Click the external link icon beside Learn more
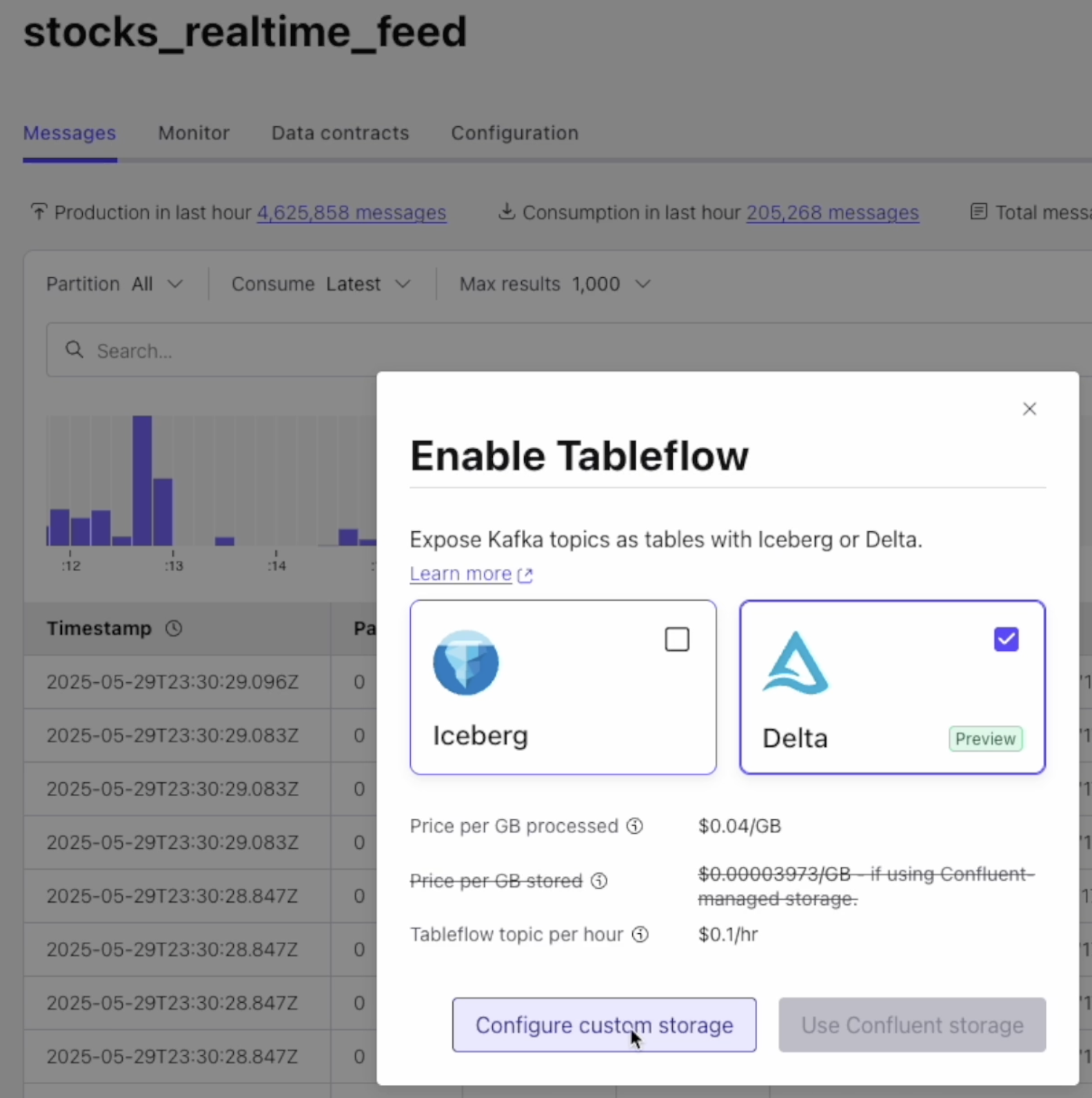Viewport: 1092px width, 1098px height. pos(525,575)
